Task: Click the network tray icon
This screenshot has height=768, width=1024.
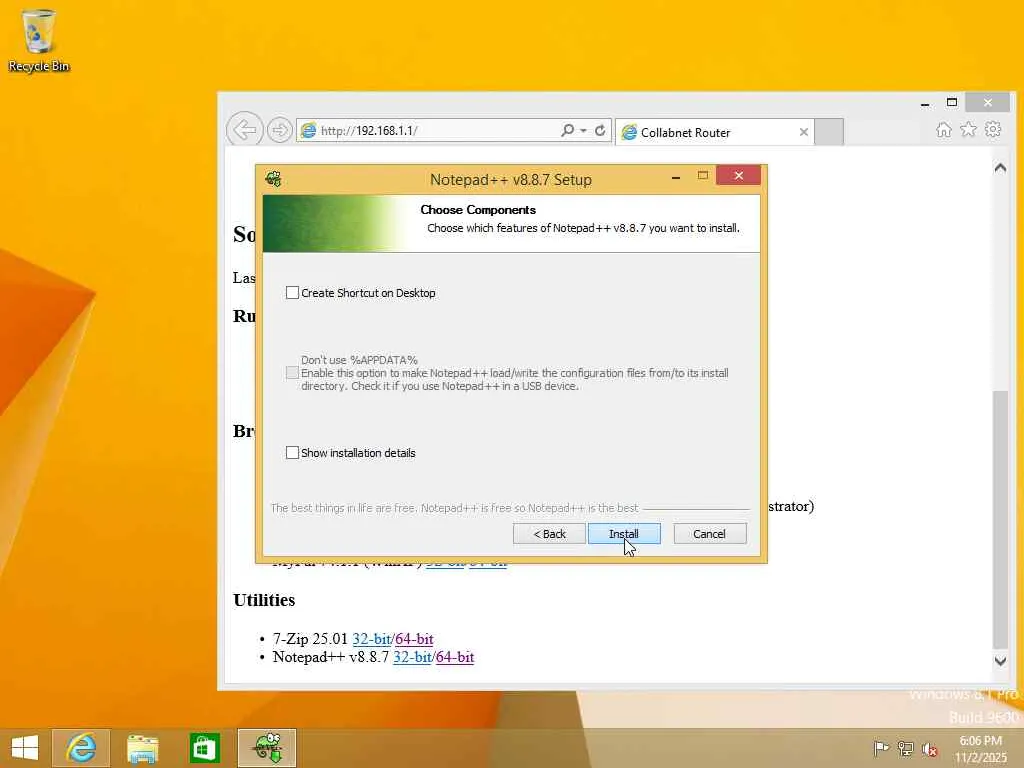Action: (x=905, y=748)
